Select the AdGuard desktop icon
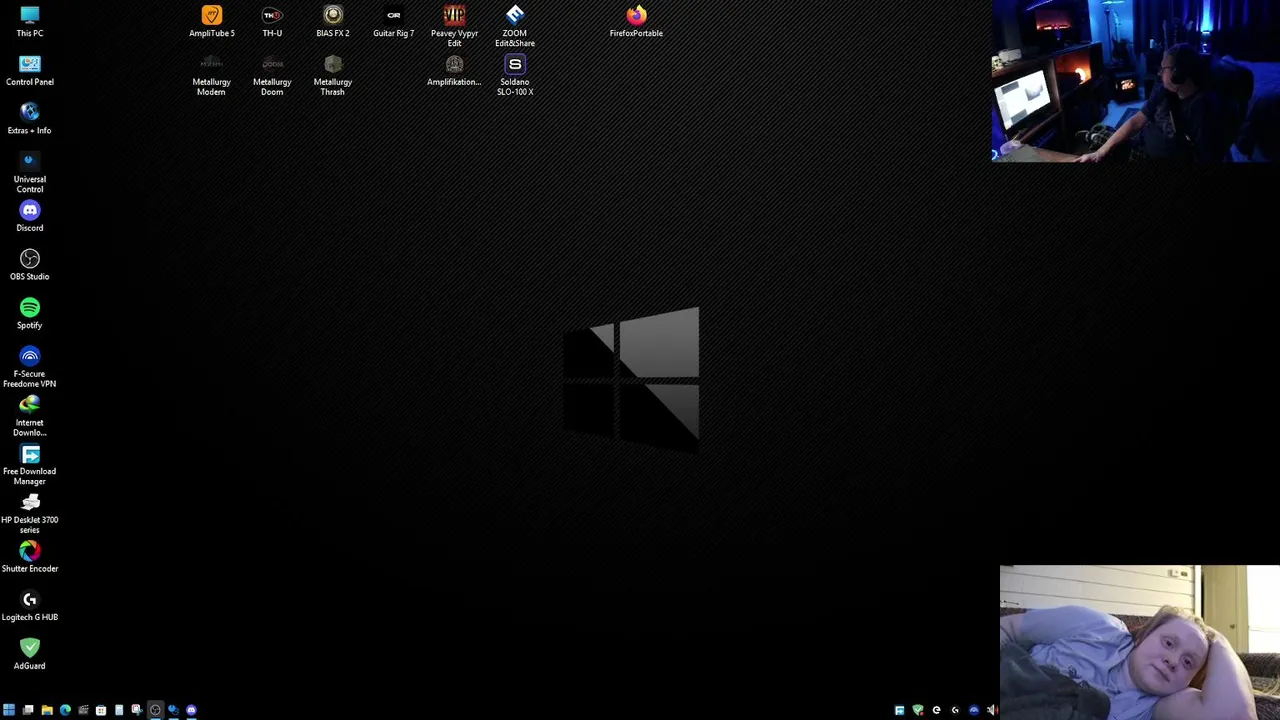Viewport: 1280px width, 720px height. point(30,654)
